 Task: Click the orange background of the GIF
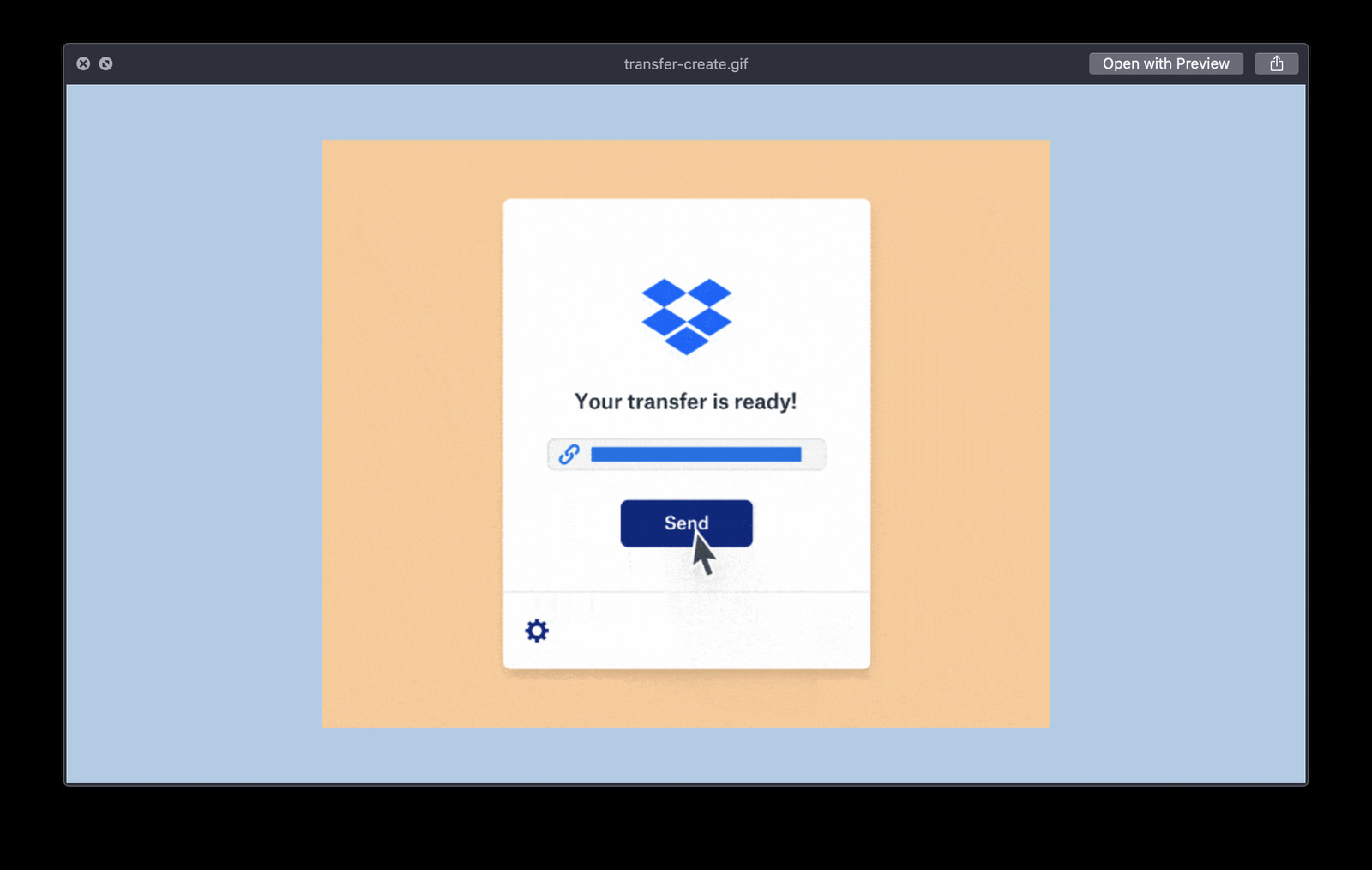[412, 429]
